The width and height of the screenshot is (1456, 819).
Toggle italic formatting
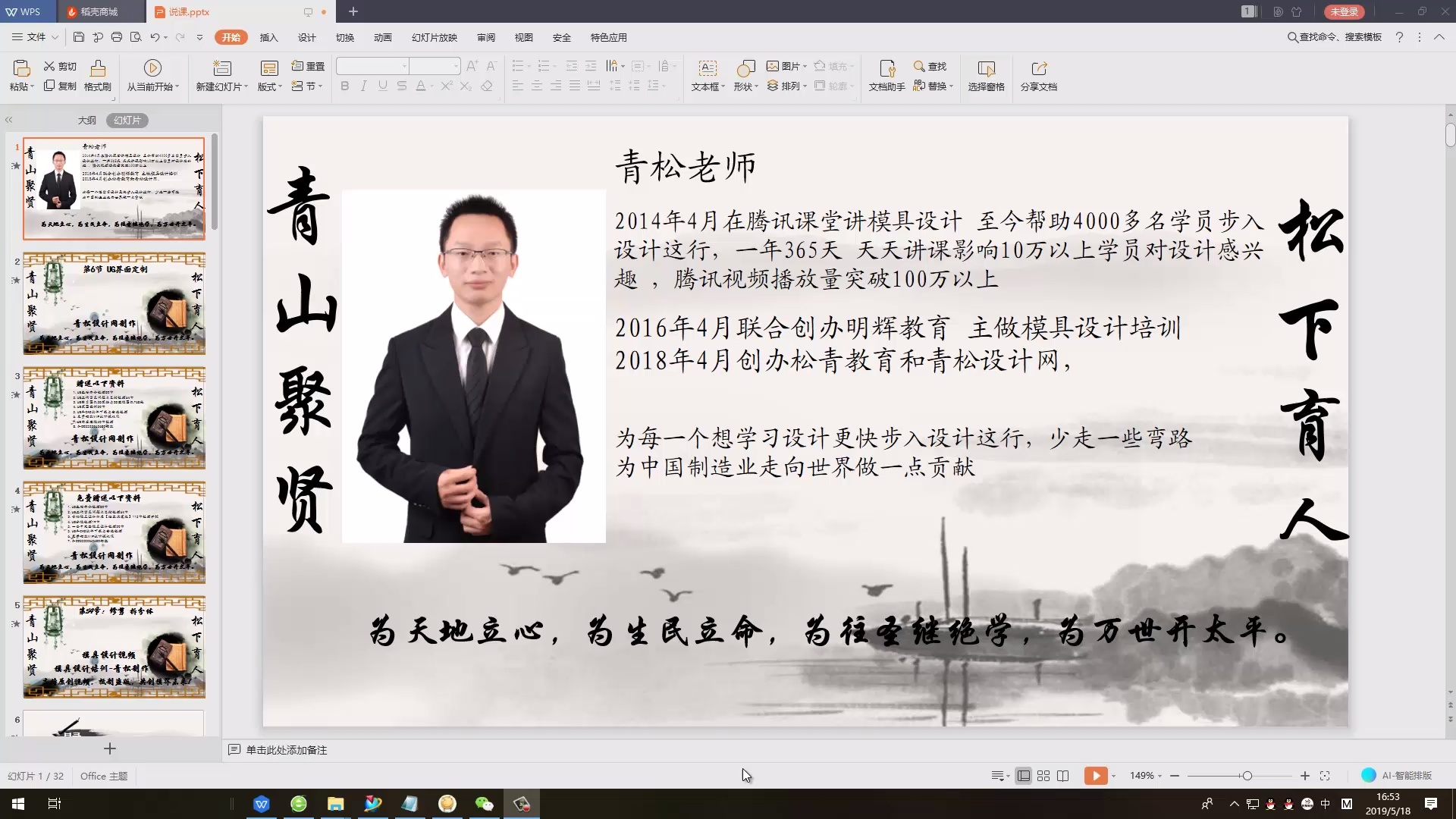(x=363, y=86)
